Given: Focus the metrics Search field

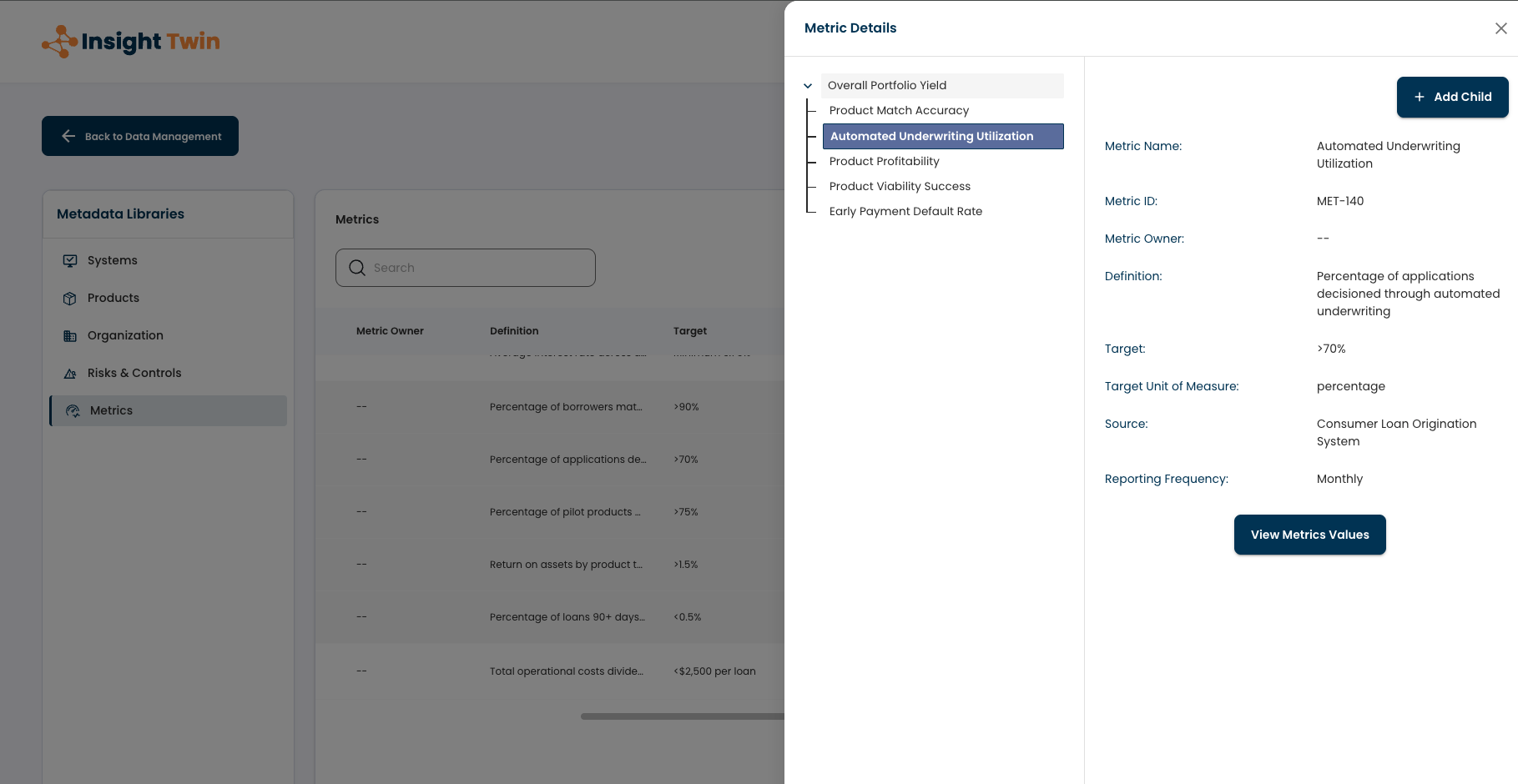Looking at the screenshot, I should coord(465,269).
